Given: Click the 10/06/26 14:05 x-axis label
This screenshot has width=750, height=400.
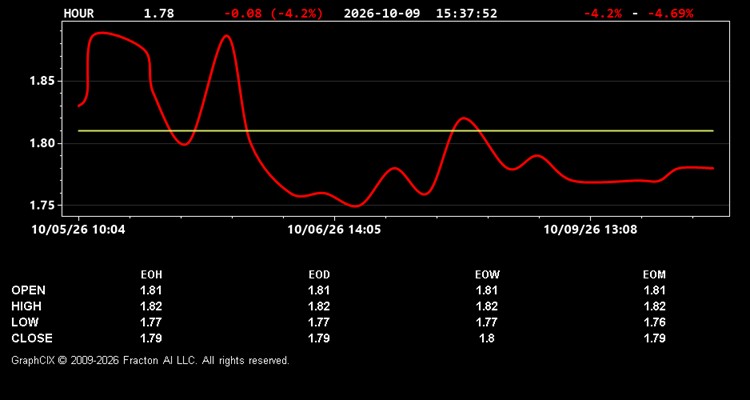Looking at the screenshot, I should coord(334,230).
